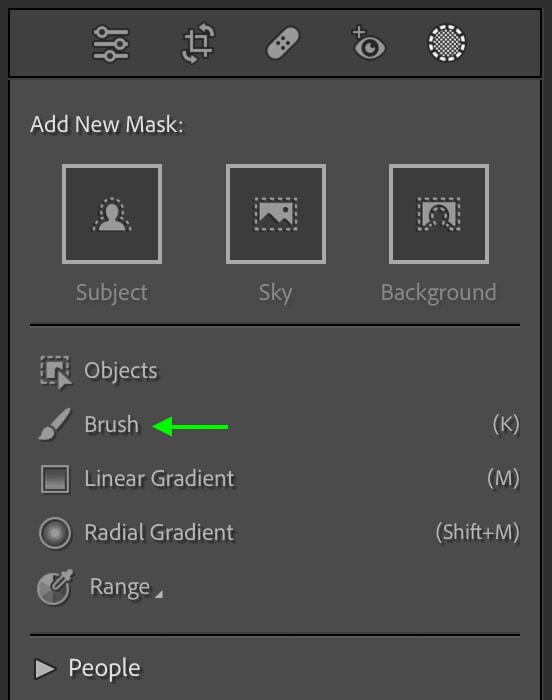Create a Select Sky mask
Image resolution: width=552 pixels, height=700 pixels.
coord(276,214)
